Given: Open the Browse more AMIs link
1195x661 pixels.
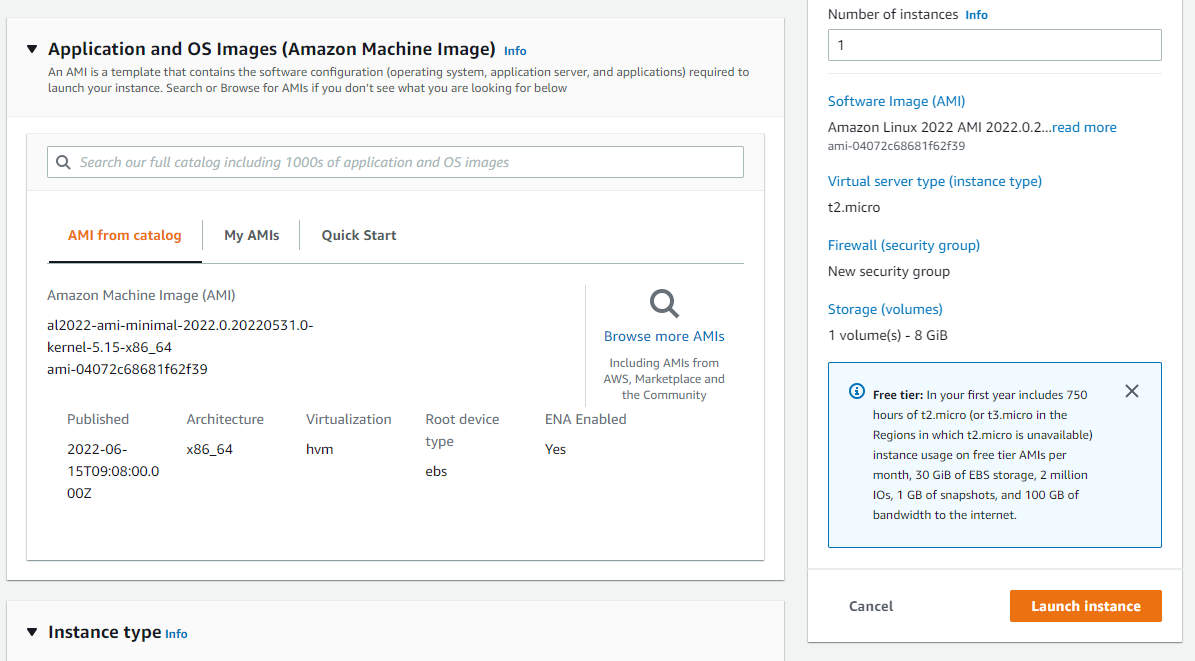Looking at the screenshot, I should [664, 336].
